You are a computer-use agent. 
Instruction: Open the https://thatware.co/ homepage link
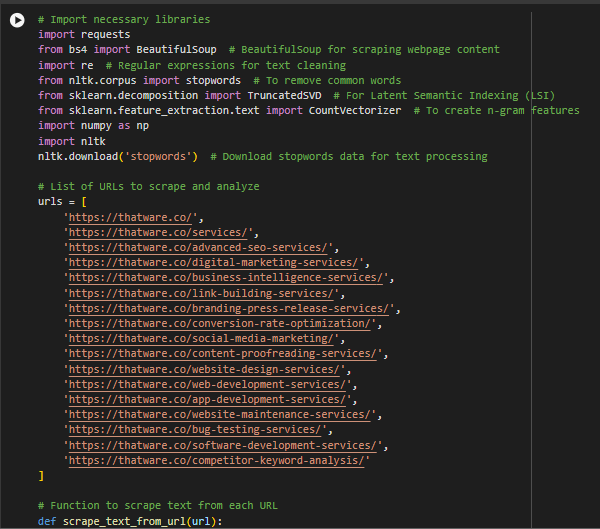[x=130, y=217]
